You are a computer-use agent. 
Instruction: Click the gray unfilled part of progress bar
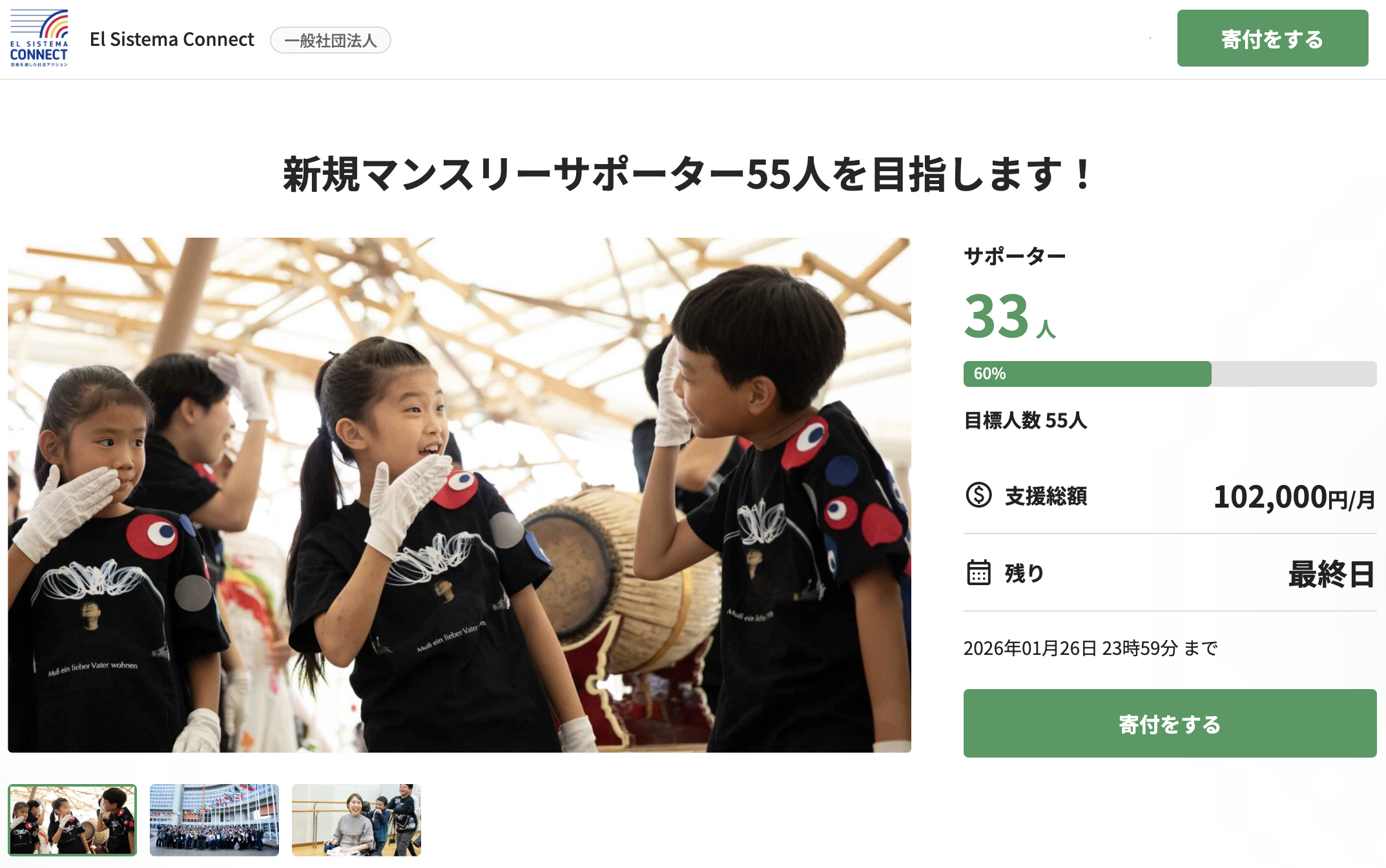pos(1294,374)
